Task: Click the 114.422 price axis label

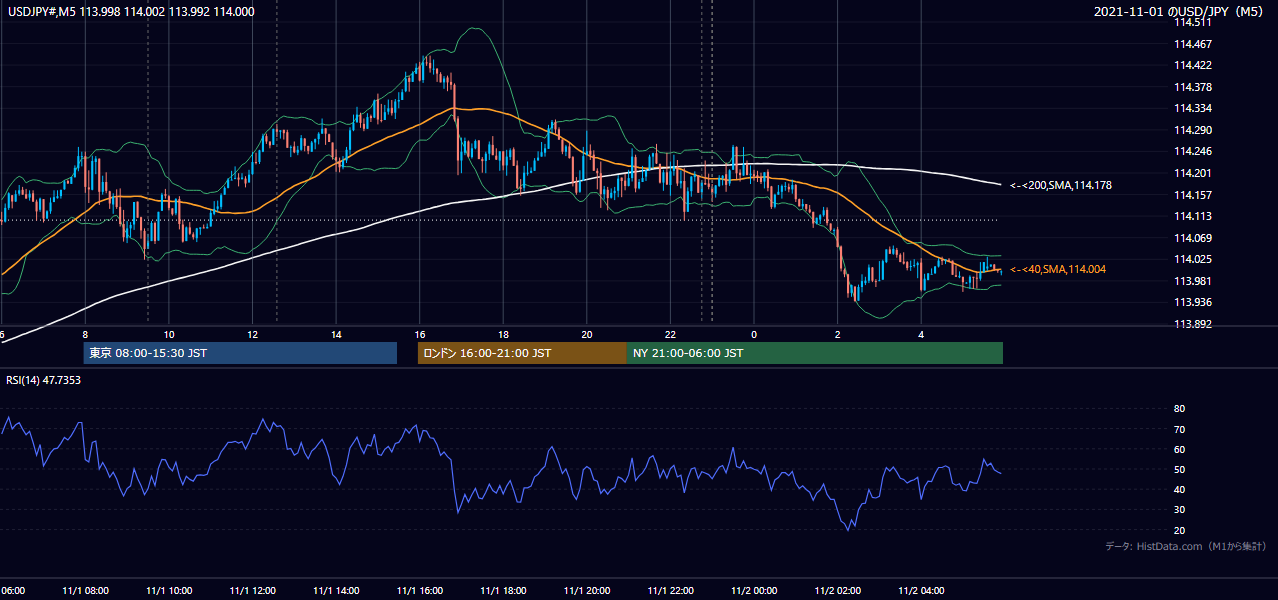Action: point(1193,65)
